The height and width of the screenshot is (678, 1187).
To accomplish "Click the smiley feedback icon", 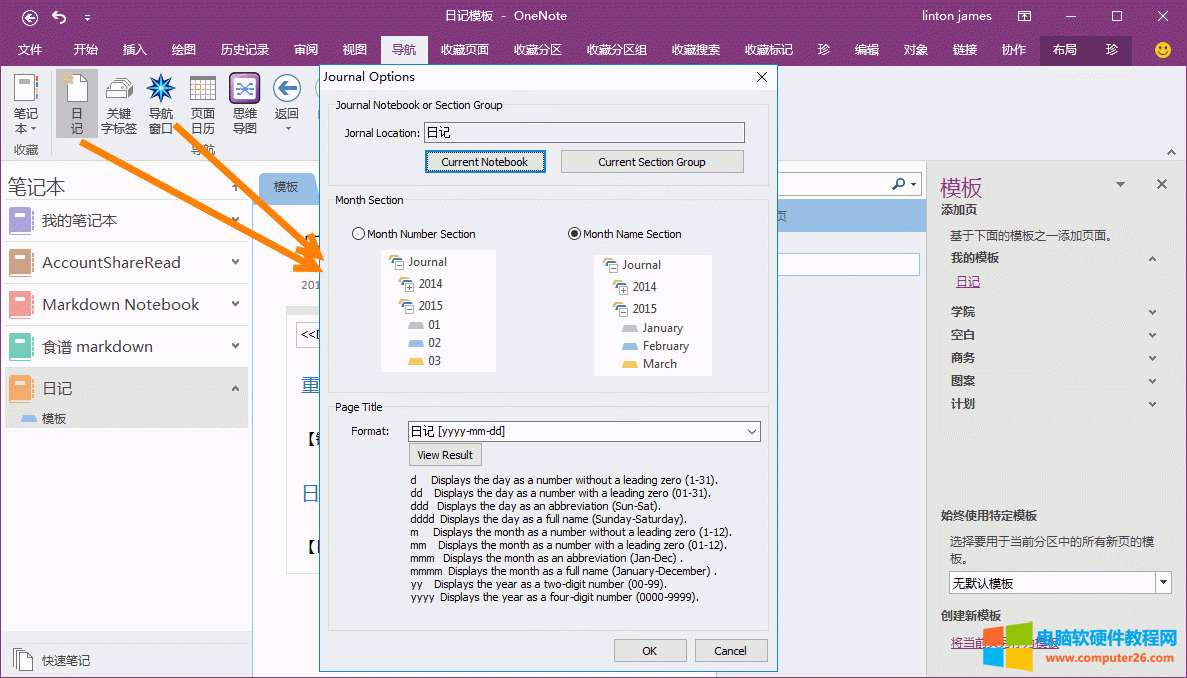I will 1163,50.
